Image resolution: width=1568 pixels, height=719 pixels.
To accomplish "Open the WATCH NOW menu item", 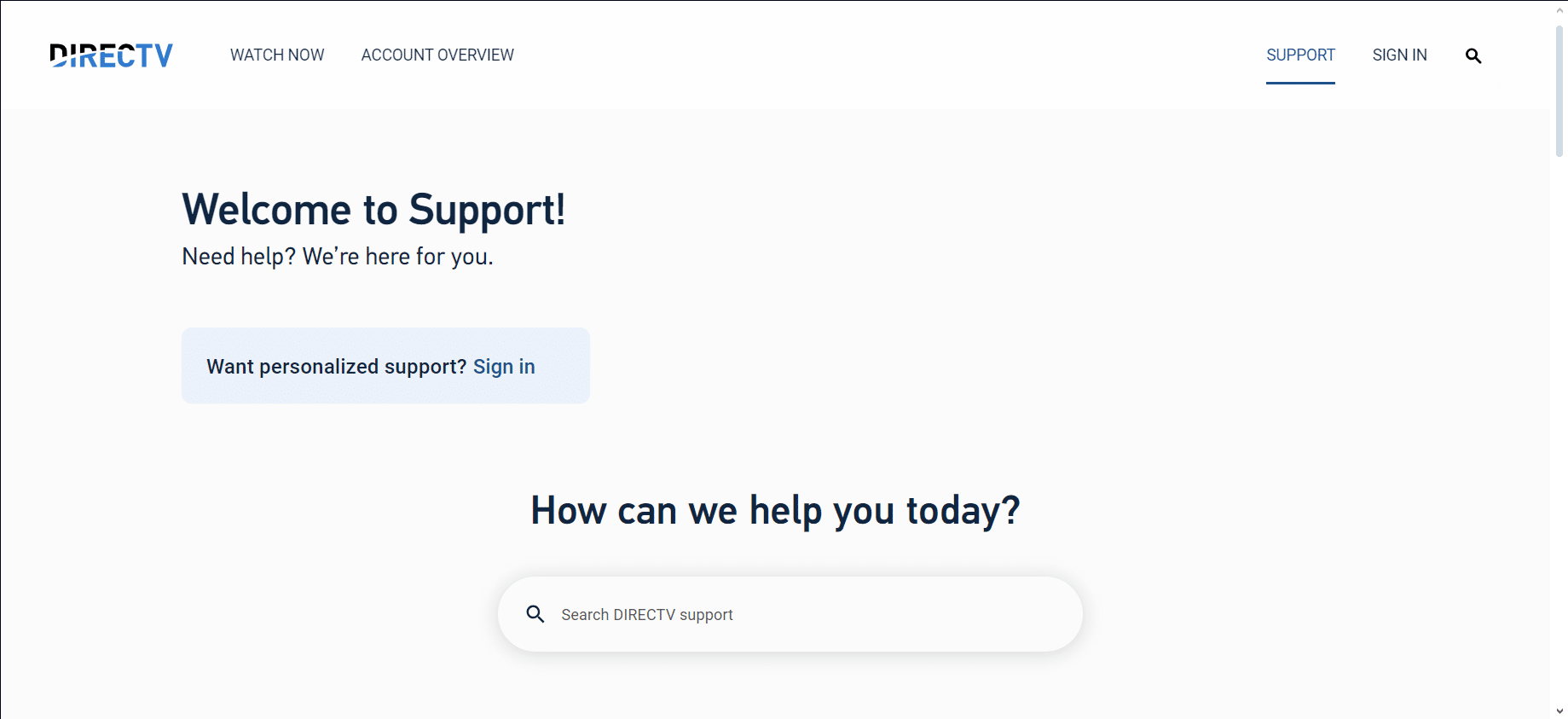I will pos(277,55).
